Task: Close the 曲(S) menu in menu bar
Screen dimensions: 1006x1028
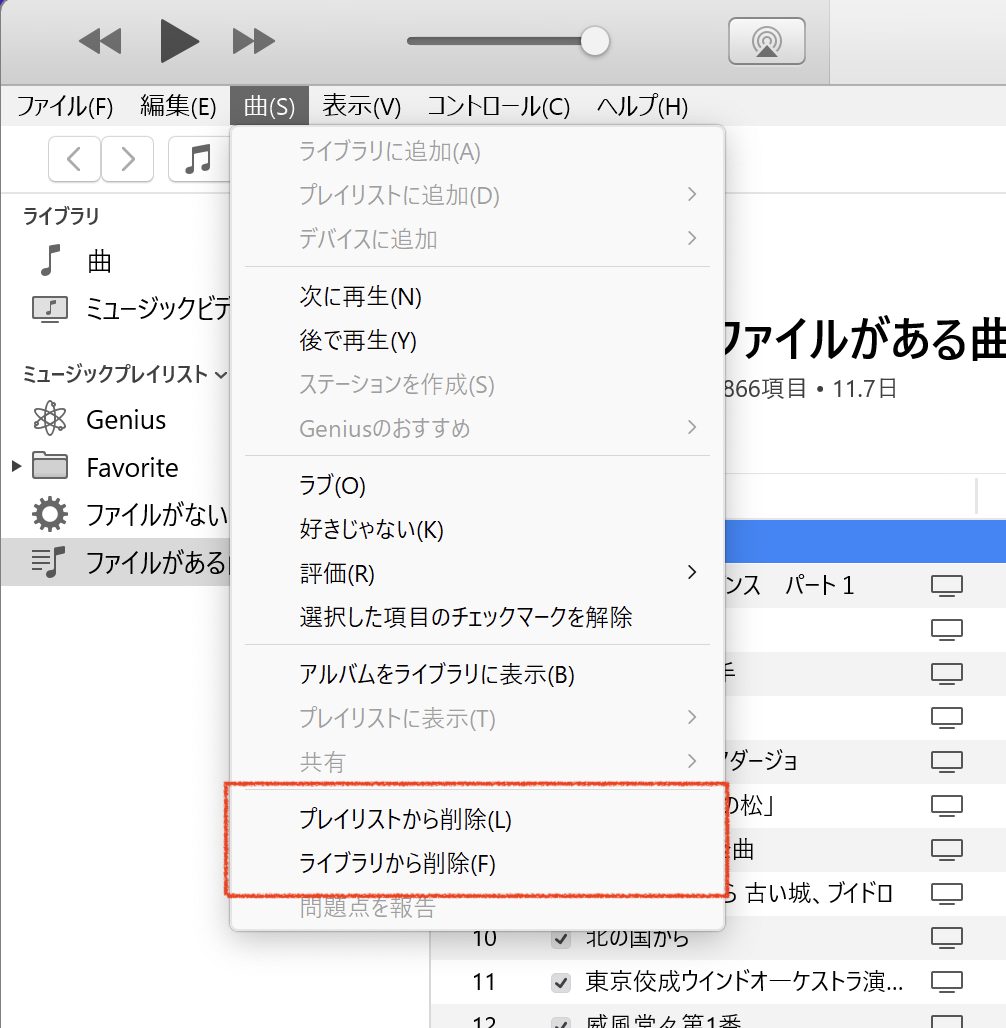Action: 270,106
